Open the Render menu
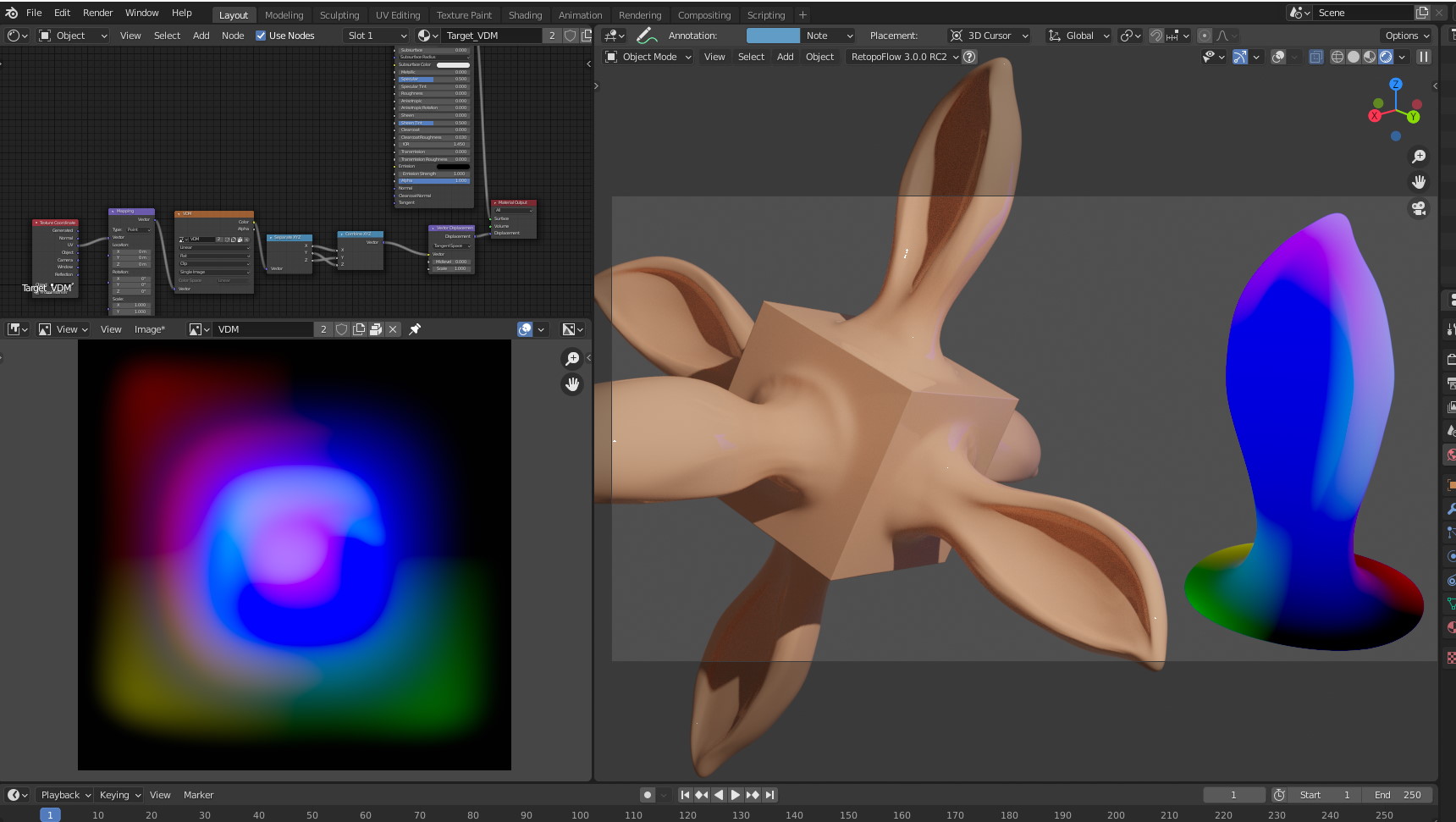The width and height of the screenshot is (1456, 822). click(97, 13)
